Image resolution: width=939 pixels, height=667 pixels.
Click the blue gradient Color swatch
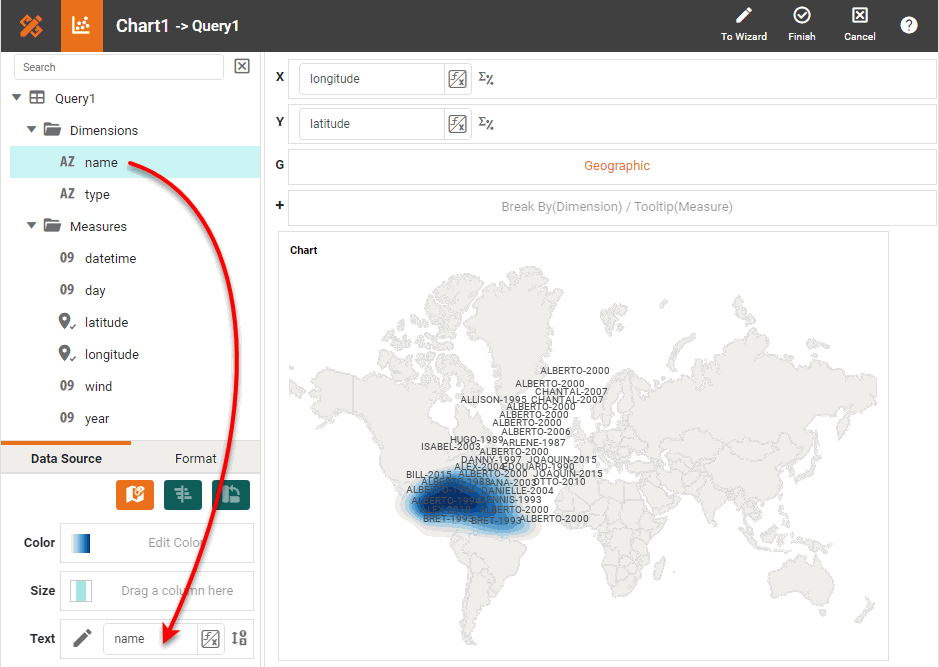[x=81, y=543]
